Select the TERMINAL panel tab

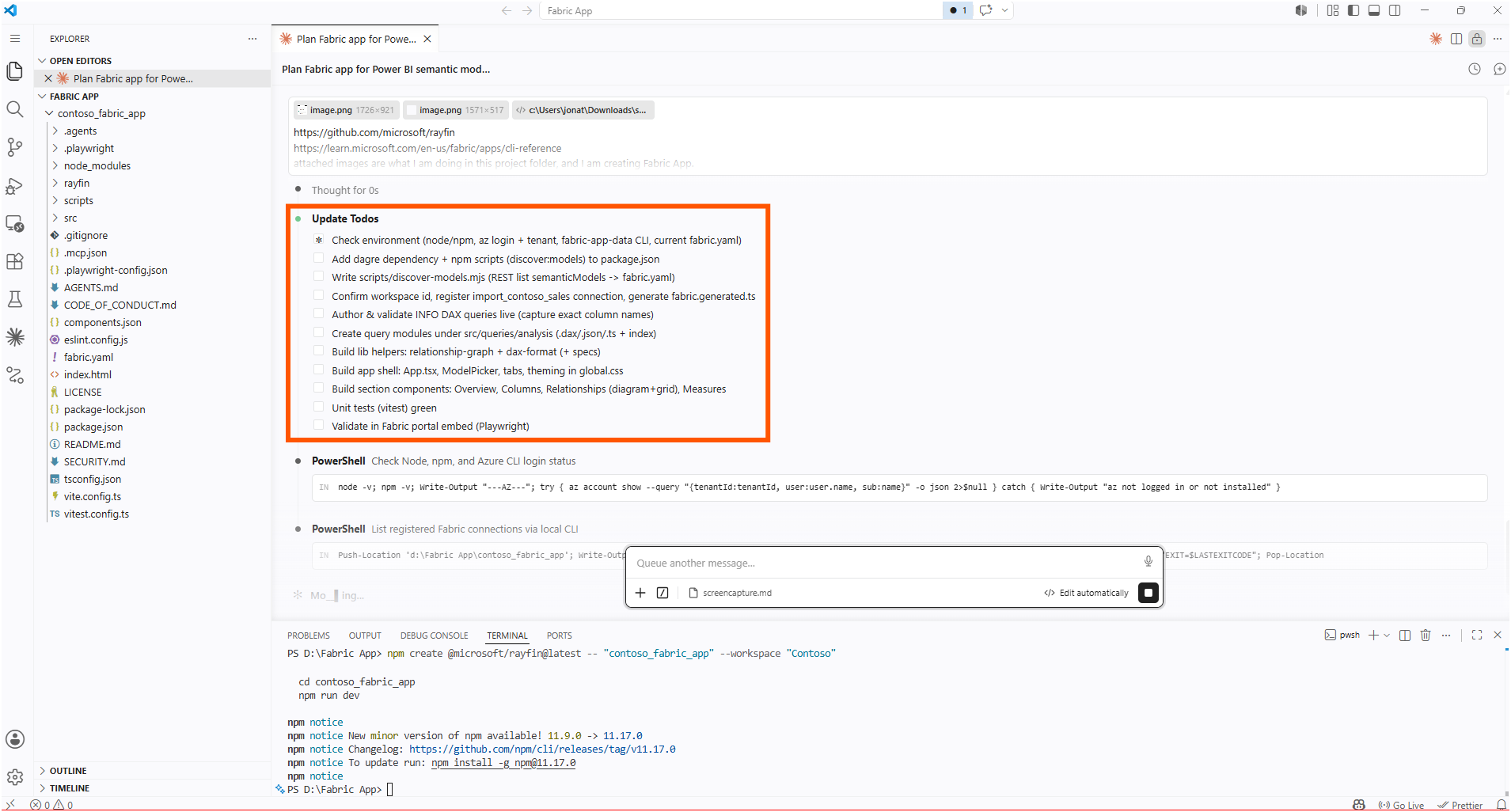507,636
